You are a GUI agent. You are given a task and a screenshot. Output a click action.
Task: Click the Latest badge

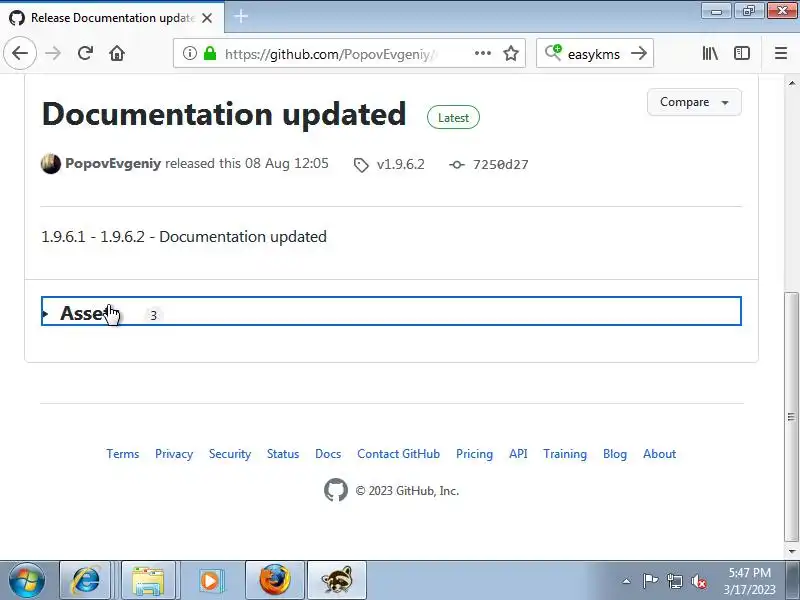pos(453,117)
